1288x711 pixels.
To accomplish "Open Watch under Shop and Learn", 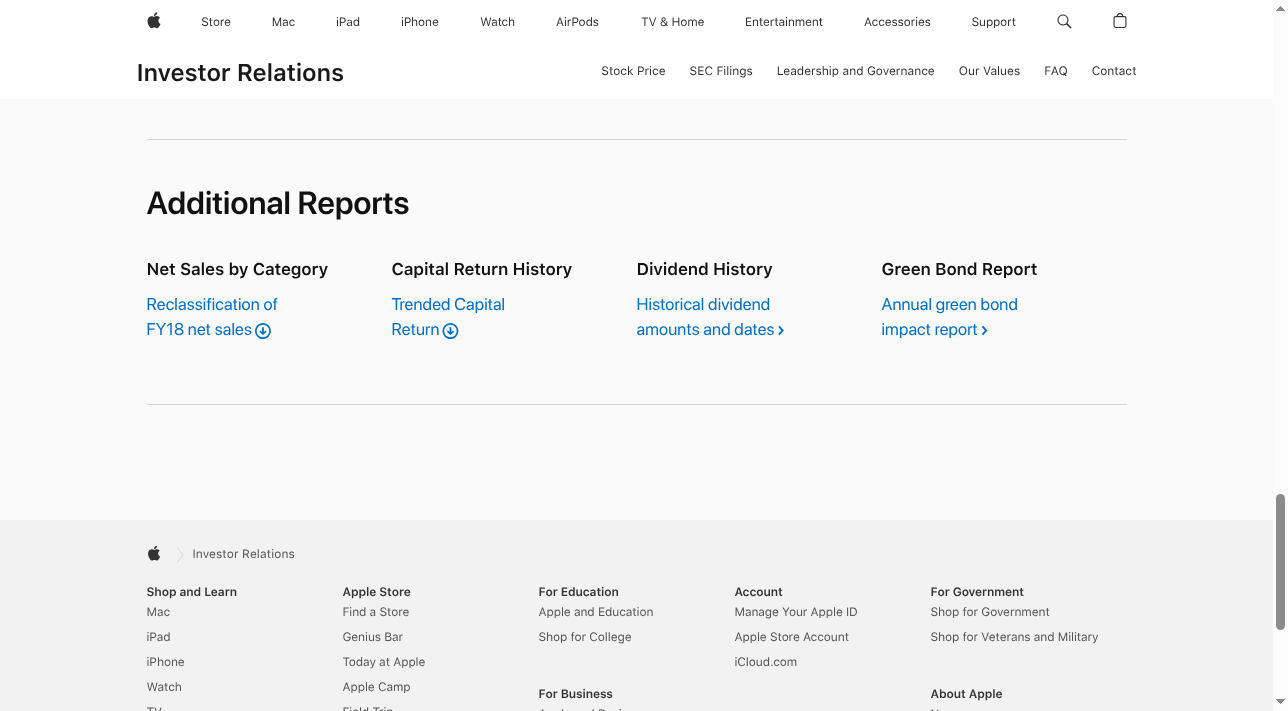I will (164, 687).
